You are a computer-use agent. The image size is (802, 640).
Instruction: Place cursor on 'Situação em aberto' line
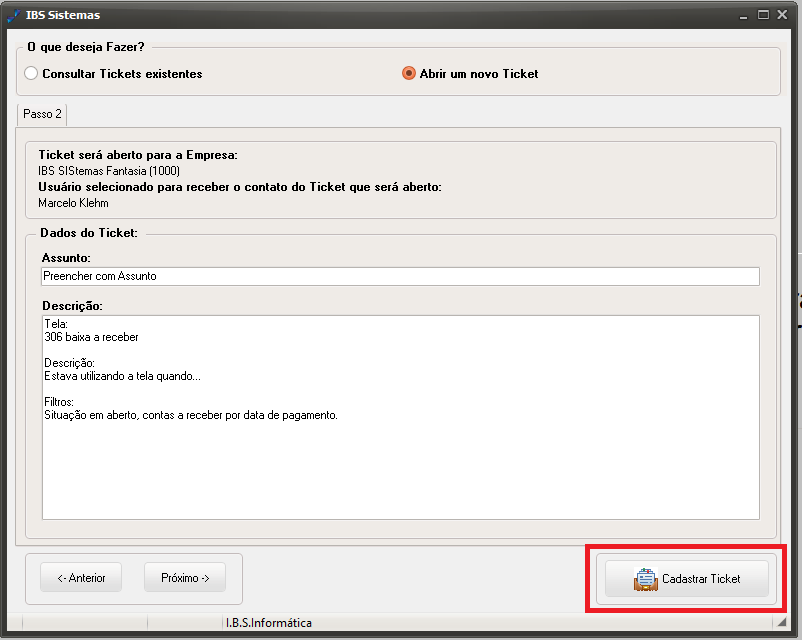191,415
